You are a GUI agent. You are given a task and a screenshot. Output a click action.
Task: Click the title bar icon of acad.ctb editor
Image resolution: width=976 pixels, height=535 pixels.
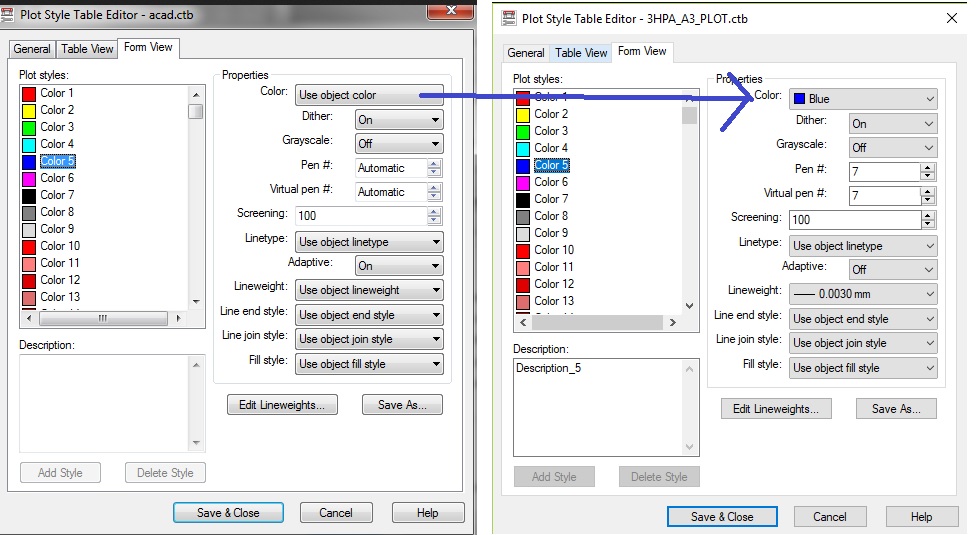pyautogui.click(x=7, y=14)
